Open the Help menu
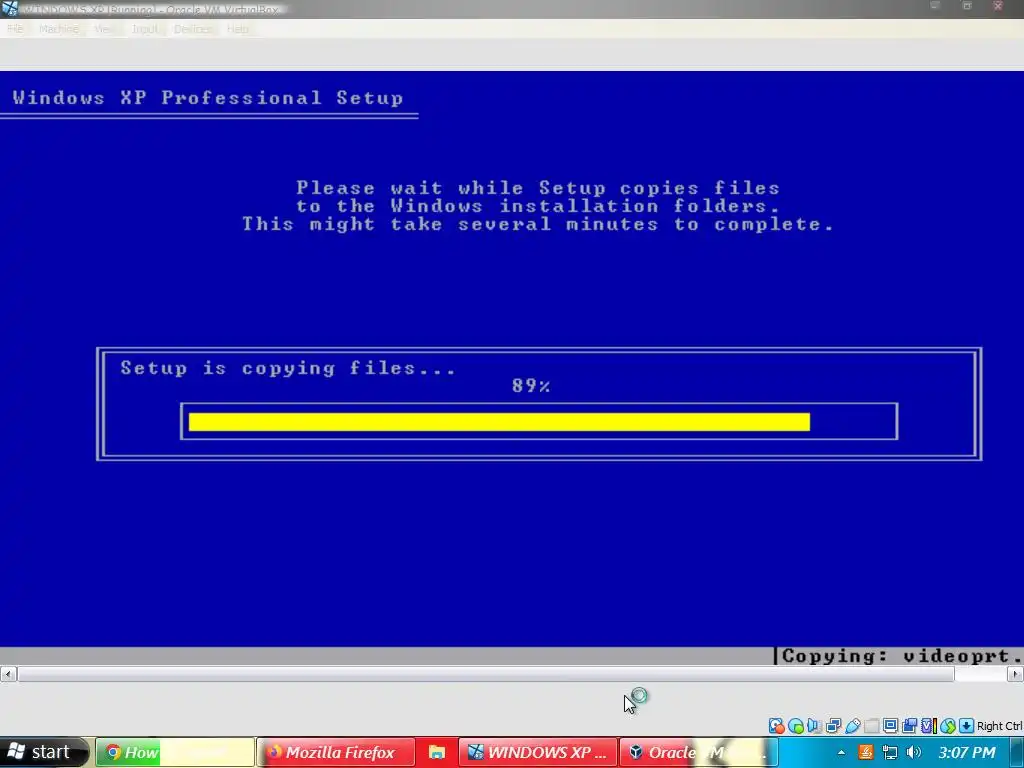The width and height of the screenshot is (1024, 768). (x=238, y=29)
